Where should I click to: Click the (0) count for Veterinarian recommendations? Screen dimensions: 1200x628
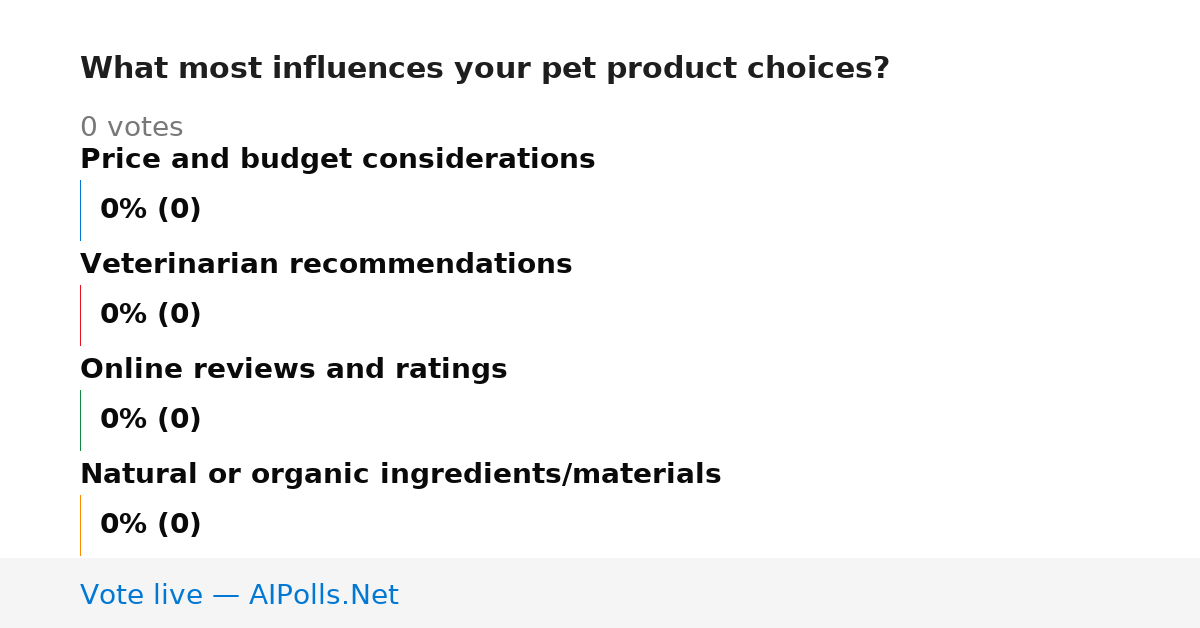click(179, 315)
